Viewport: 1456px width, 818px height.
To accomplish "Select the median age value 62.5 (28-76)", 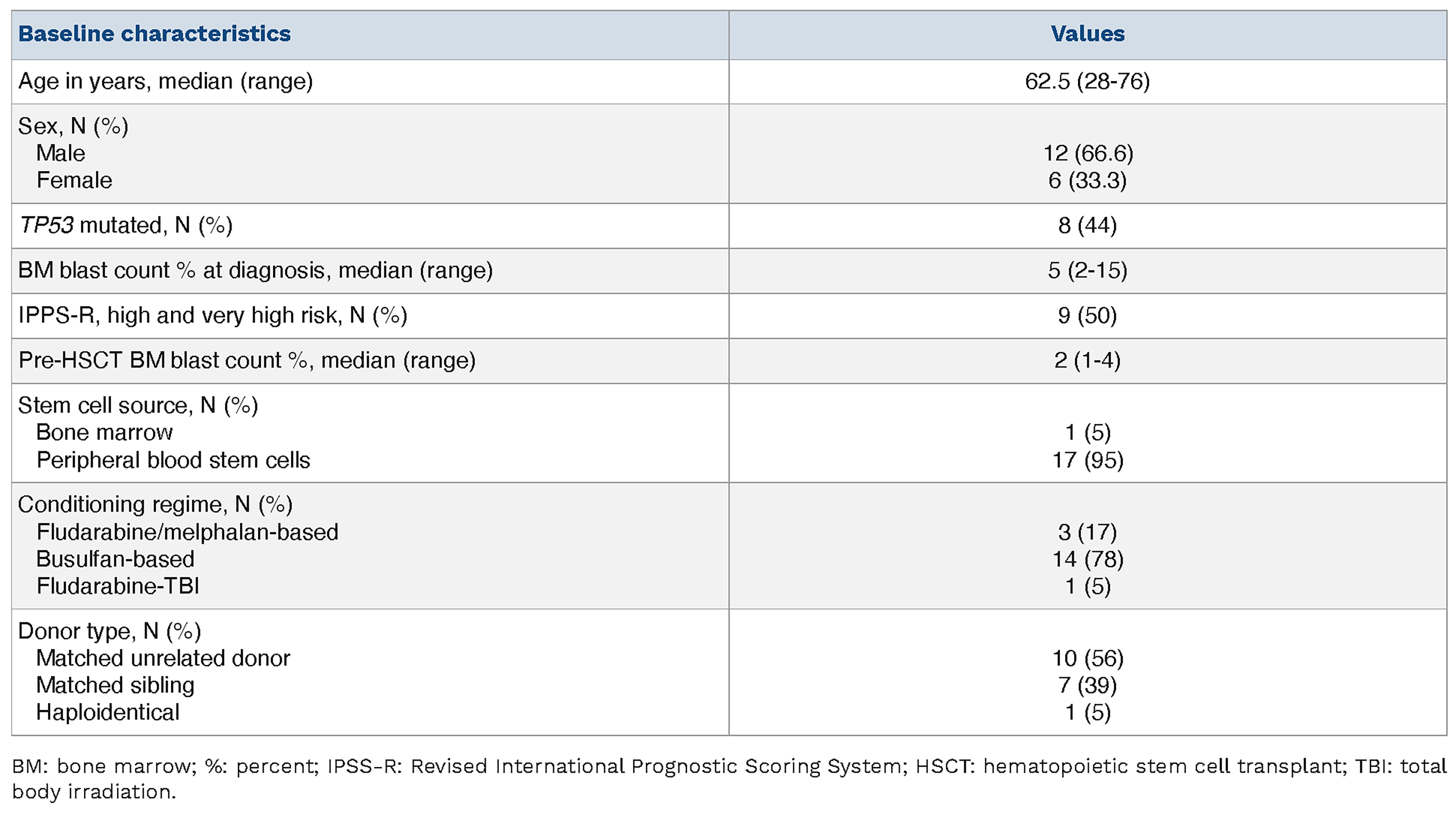I will [x=1087, y=82].
